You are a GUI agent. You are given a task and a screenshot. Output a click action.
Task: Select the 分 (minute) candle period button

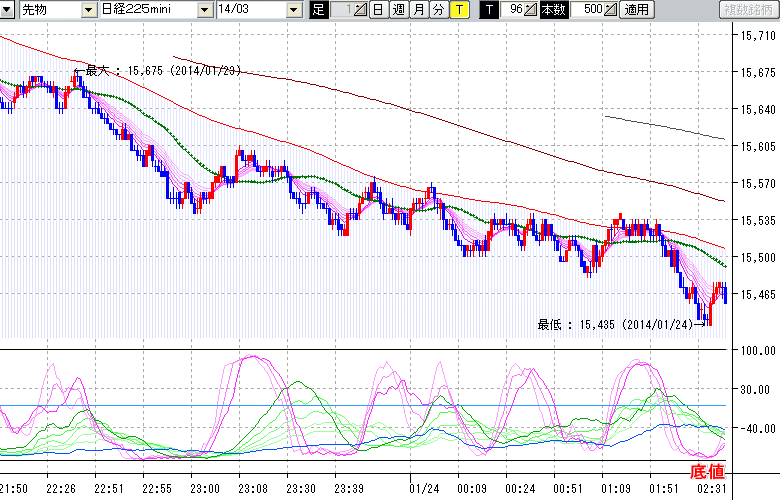click(x=437, y=10)
